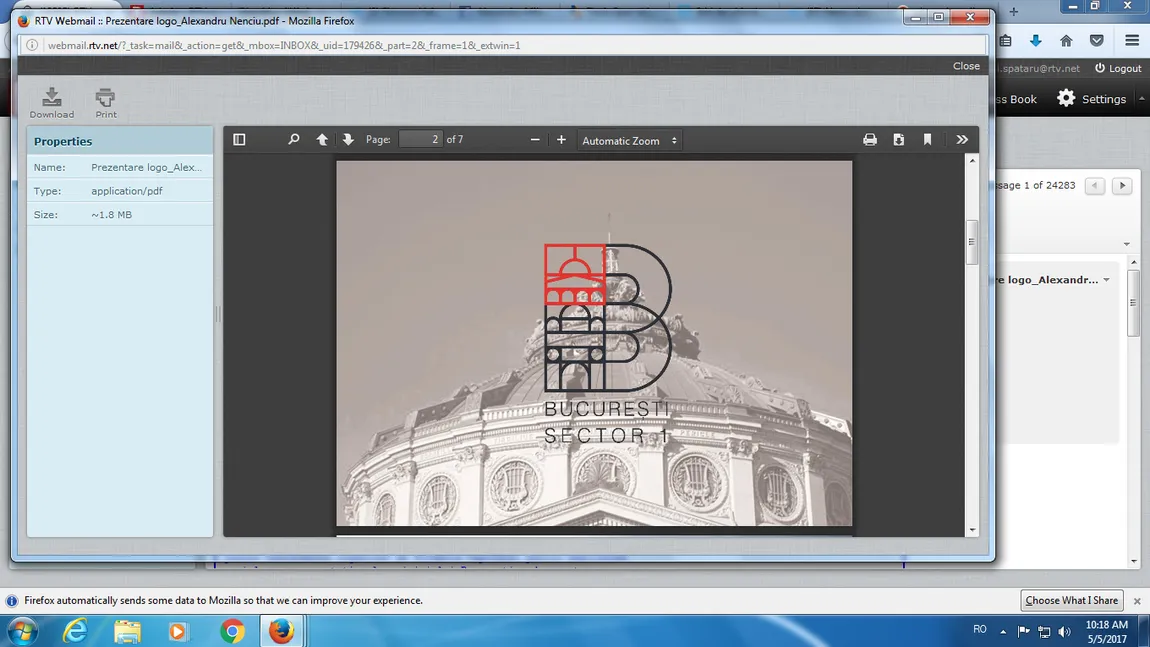Dismiss the Firefox data notification bar

click(x=1137, y=601)
